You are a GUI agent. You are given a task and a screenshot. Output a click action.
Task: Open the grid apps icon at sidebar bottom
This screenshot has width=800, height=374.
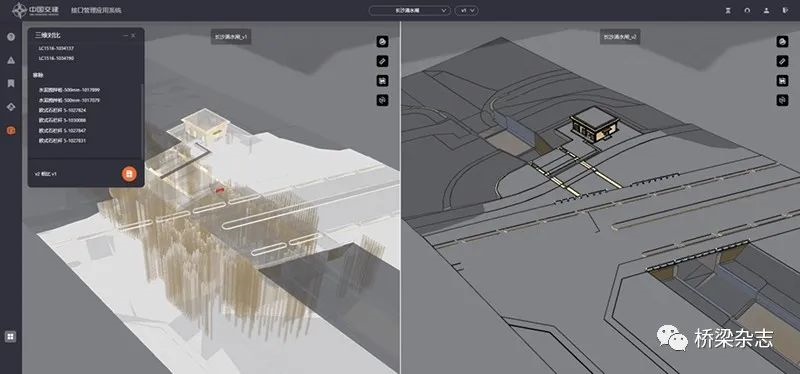pyautogui.click(x=11, y=336)
